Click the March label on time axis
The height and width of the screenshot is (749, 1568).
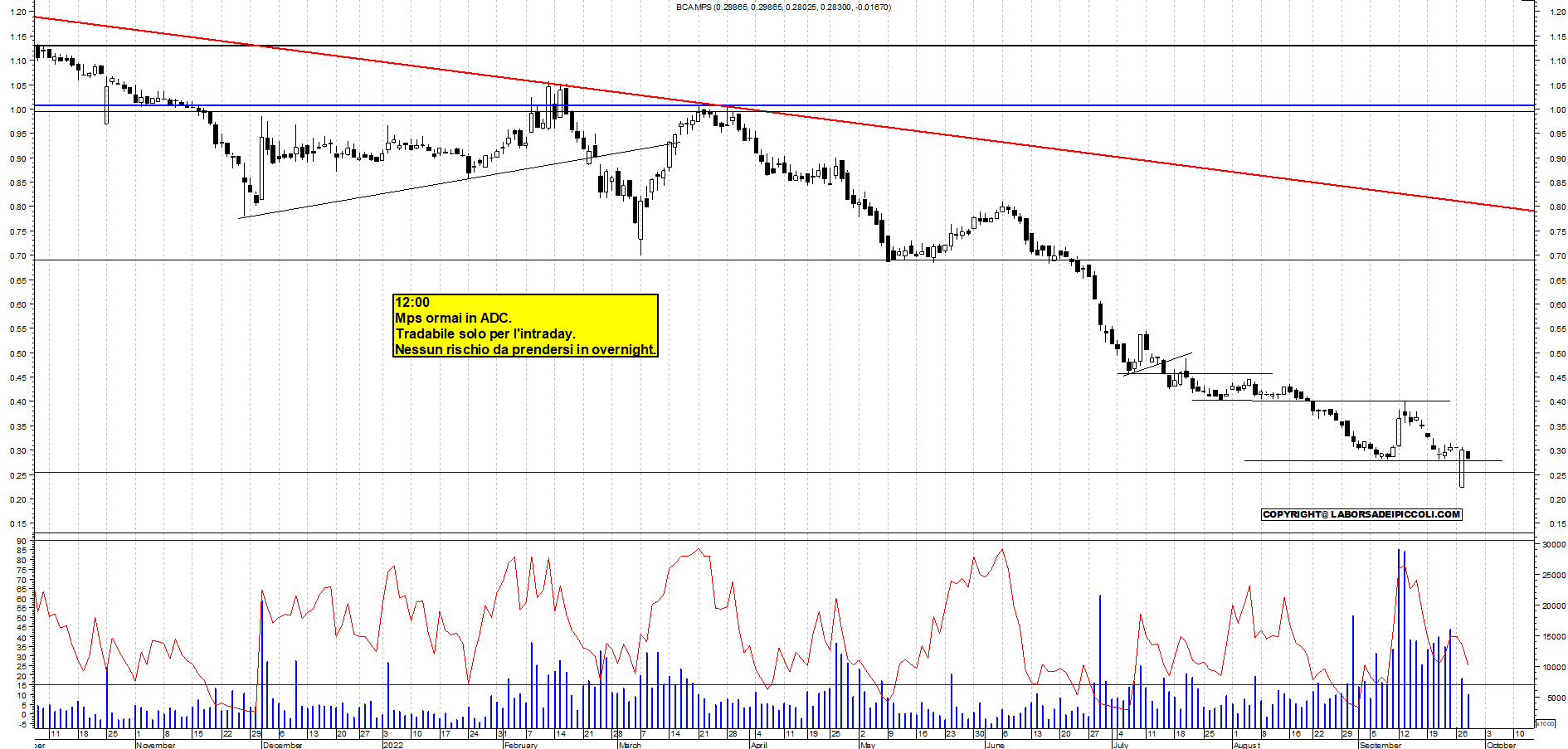pyautogui.click(x=630, y=745)
